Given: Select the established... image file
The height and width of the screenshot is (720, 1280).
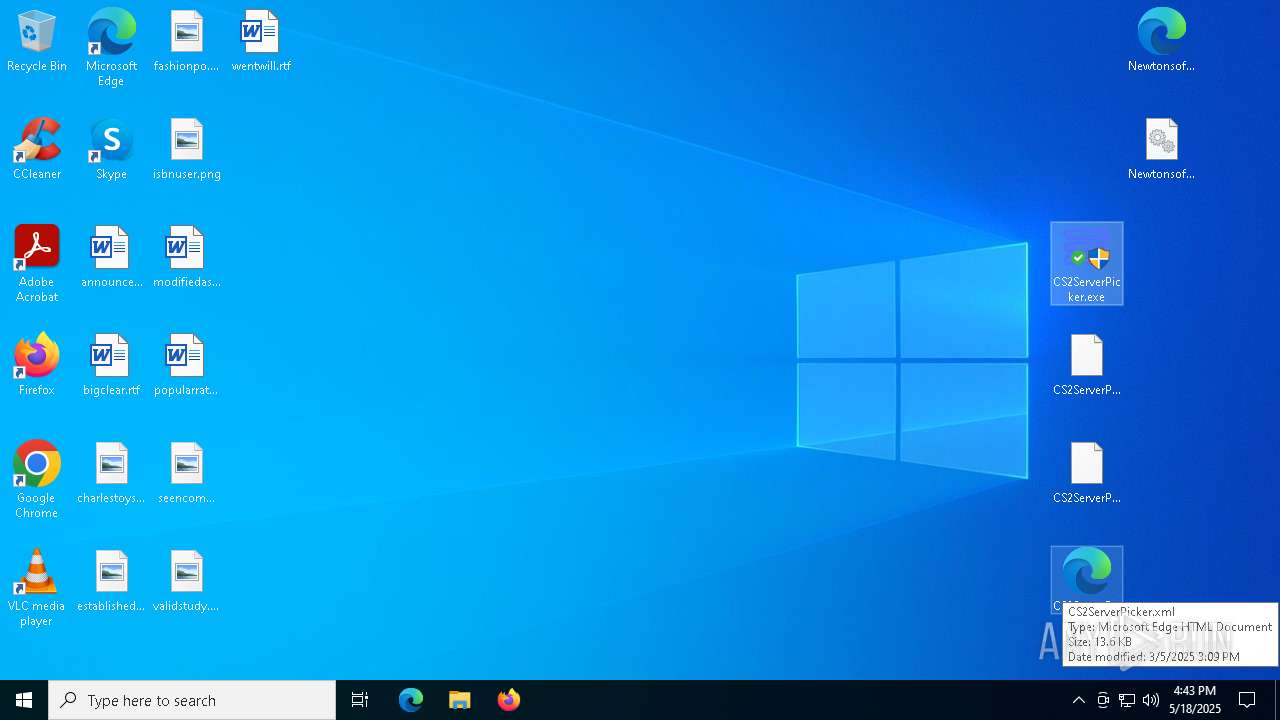Looking at the screenshot, I should point(111,582).
